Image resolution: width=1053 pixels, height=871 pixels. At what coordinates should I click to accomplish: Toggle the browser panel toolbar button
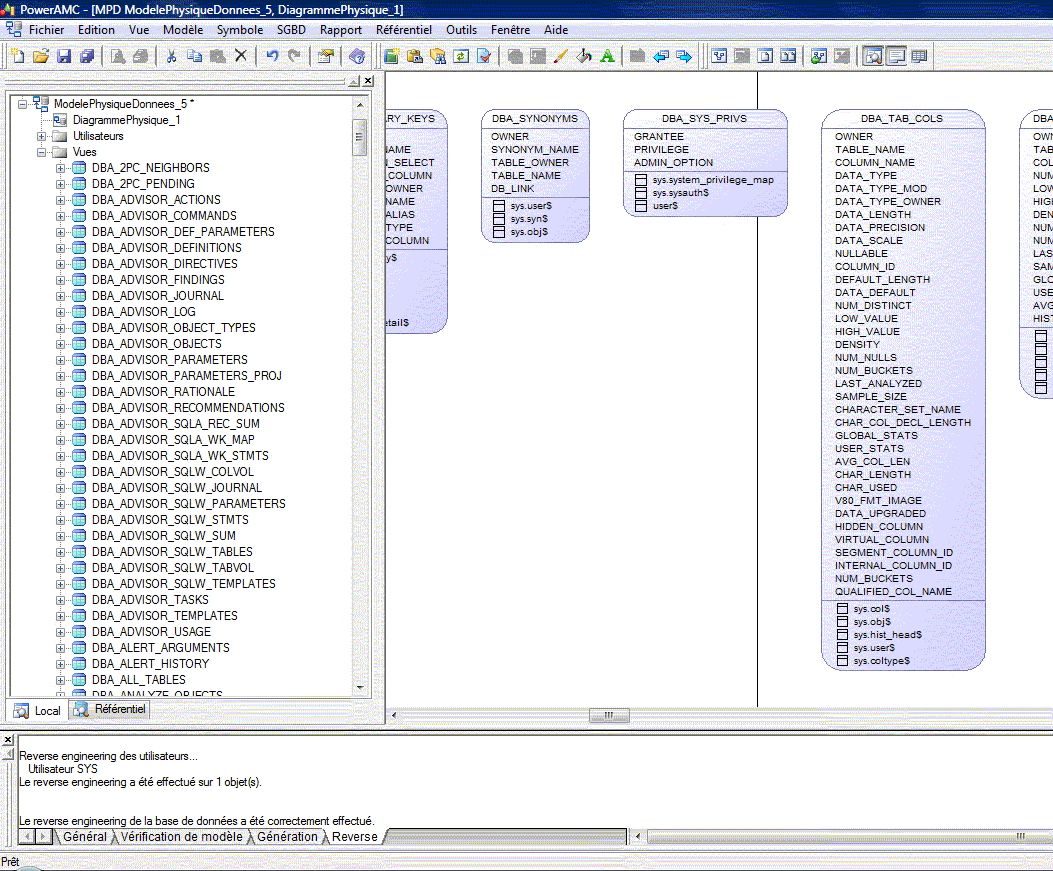tap(873, 56)
